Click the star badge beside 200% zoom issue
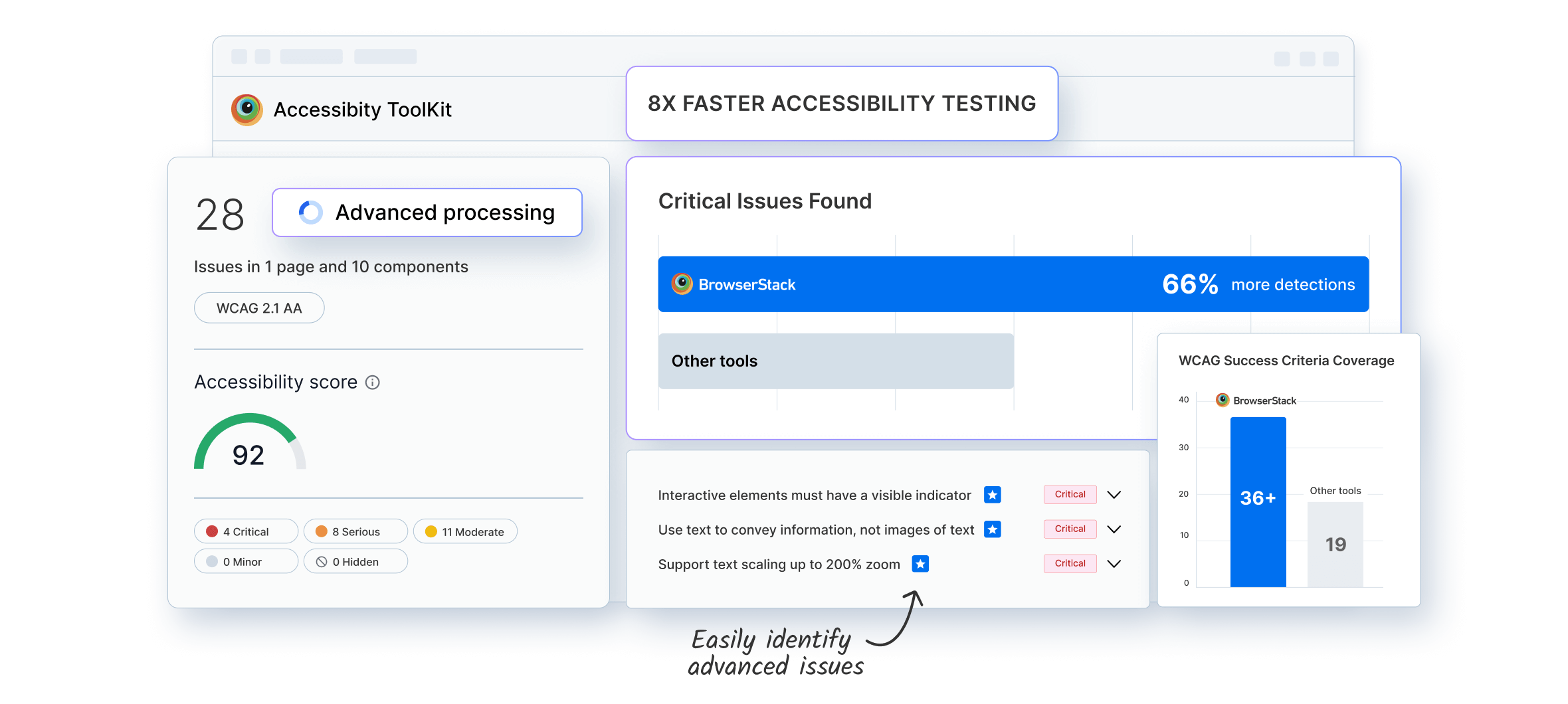 click(920, 564)
